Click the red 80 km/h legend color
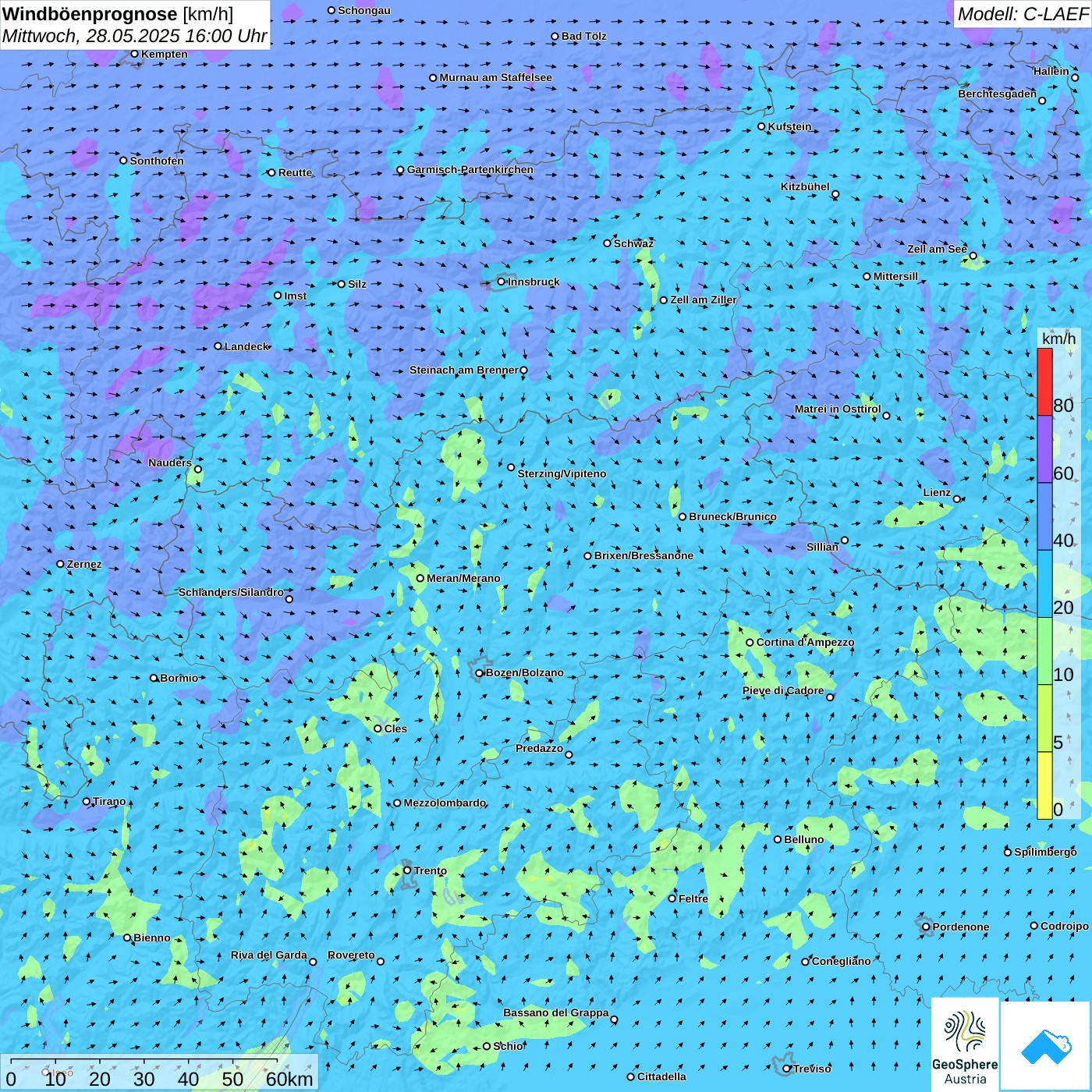 1044,381
